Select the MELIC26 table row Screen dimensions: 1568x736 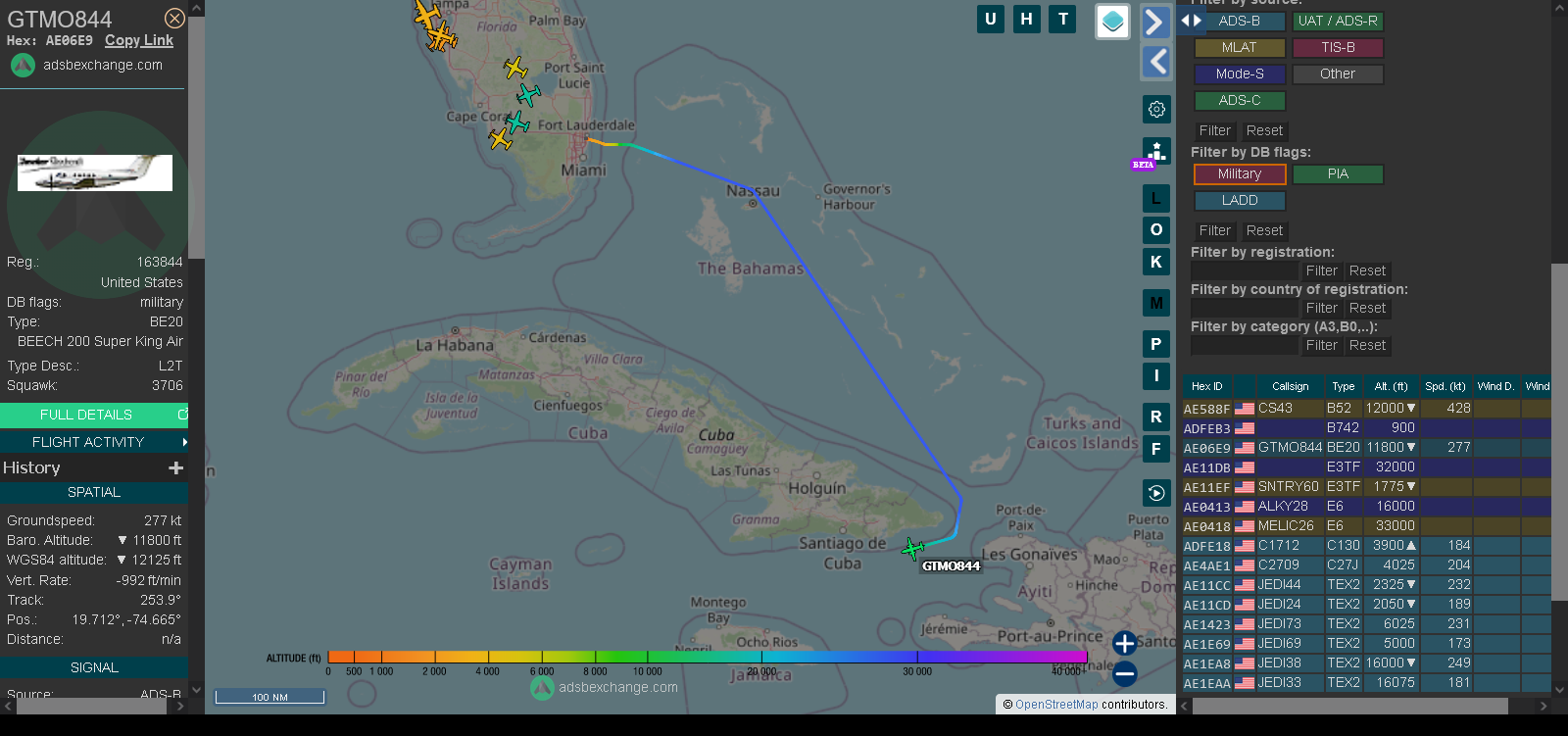[1367, 526]
